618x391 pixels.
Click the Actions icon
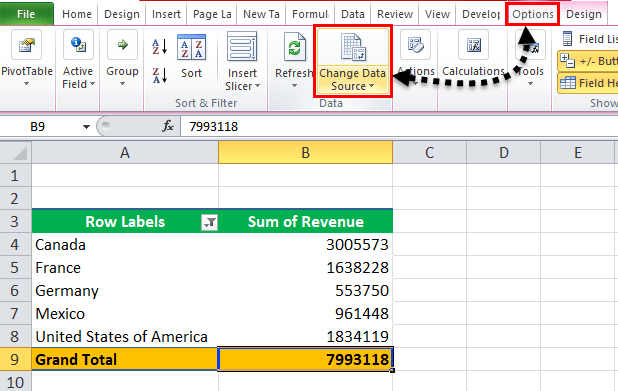(x=415, y=45)
